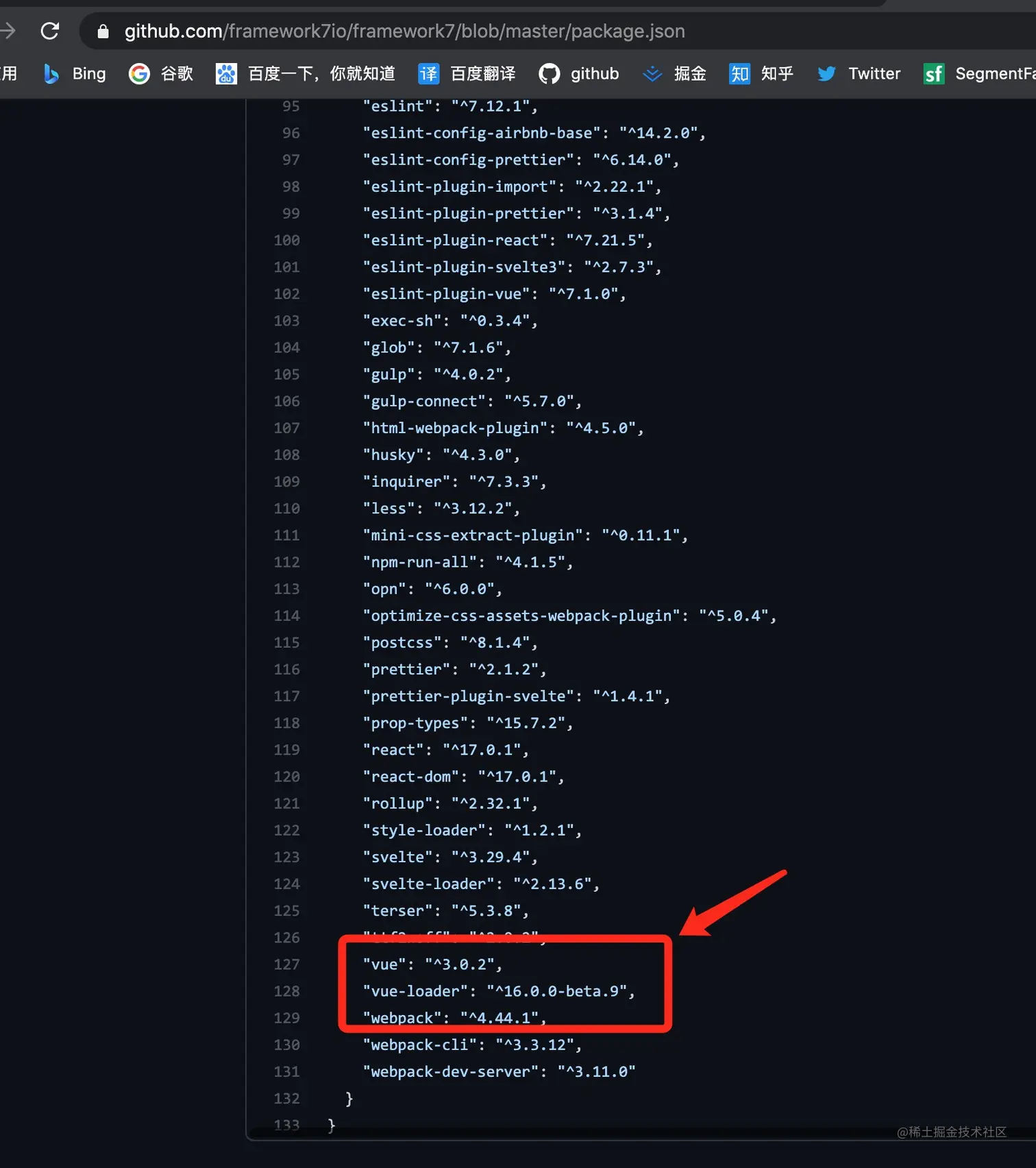Focus the github.com address bar URL
Image resolution: width=1036 pixels, height=1168 pixels.
[x=404, y=32]
